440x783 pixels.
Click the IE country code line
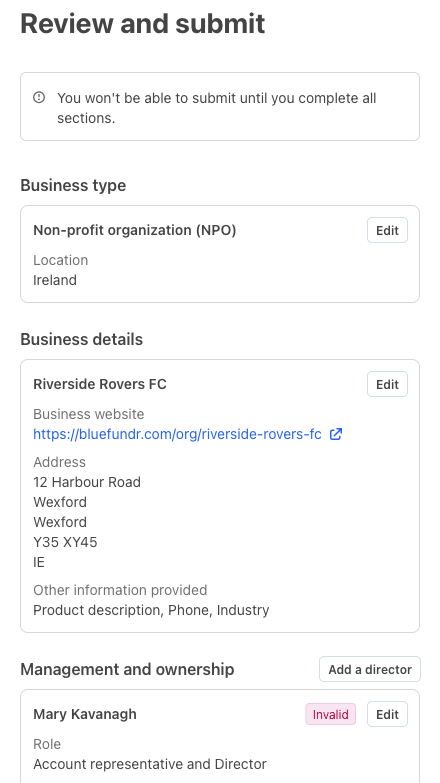[39, 562]
